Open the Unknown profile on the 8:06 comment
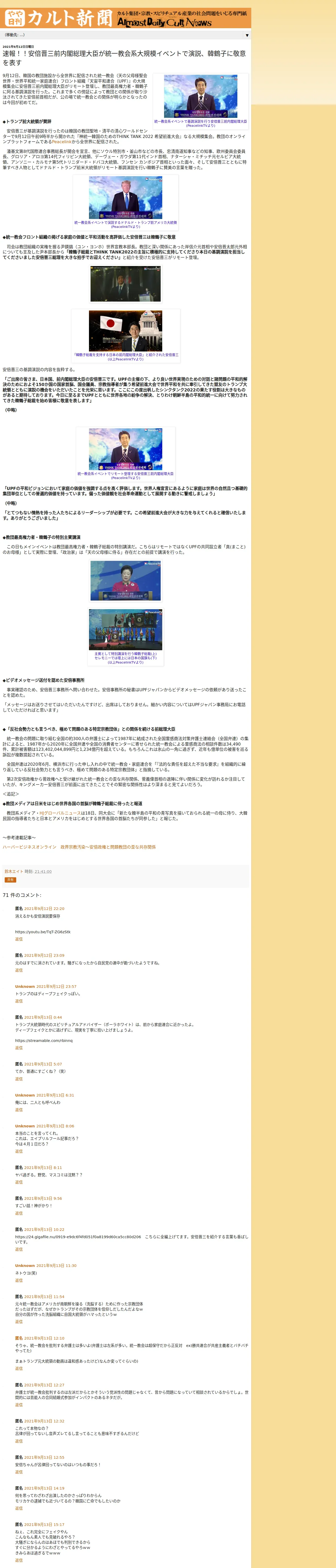 [x=25, y=1126]
